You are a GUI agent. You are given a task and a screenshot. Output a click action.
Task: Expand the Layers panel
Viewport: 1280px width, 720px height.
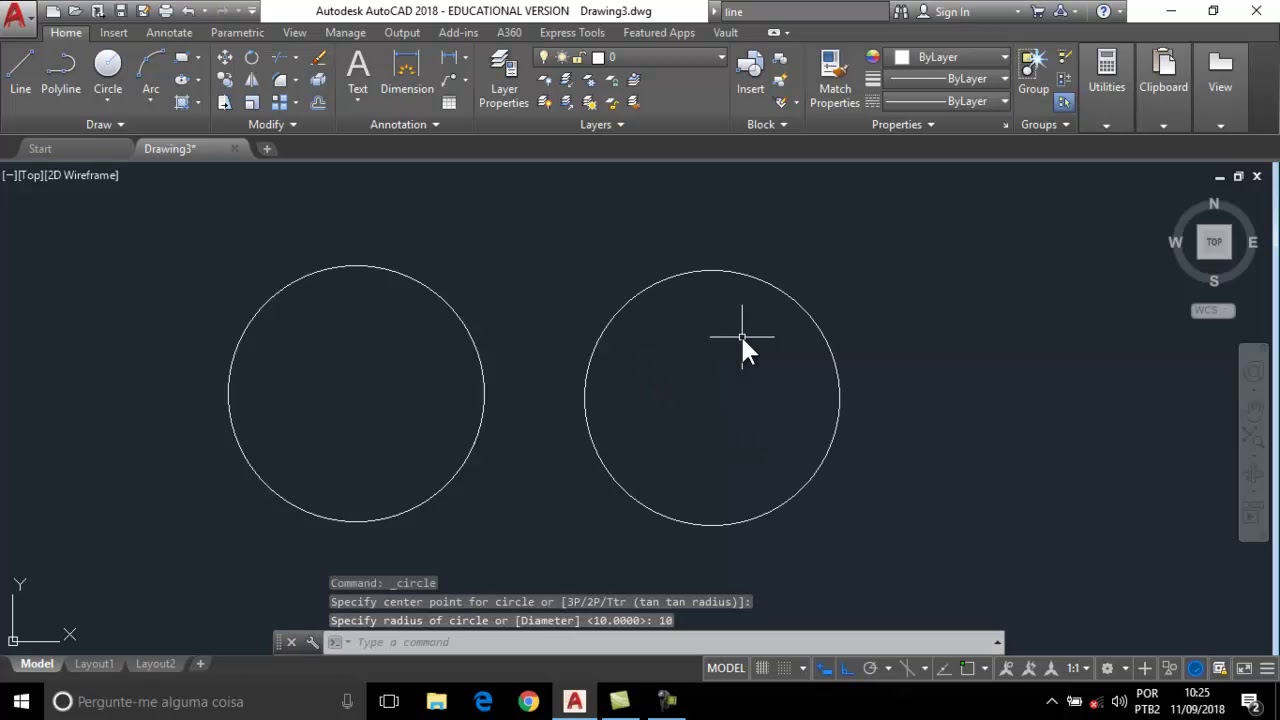point(602,125)
